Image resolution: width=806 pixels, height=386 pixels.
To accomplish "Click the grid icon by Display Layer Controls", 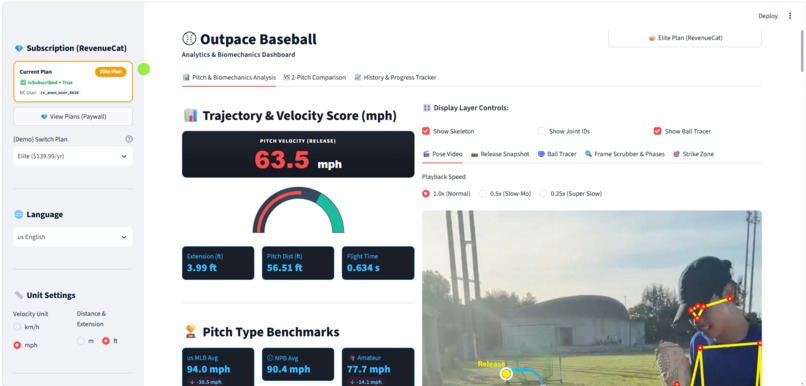I will pyautogui.click(x=427, y=108).
